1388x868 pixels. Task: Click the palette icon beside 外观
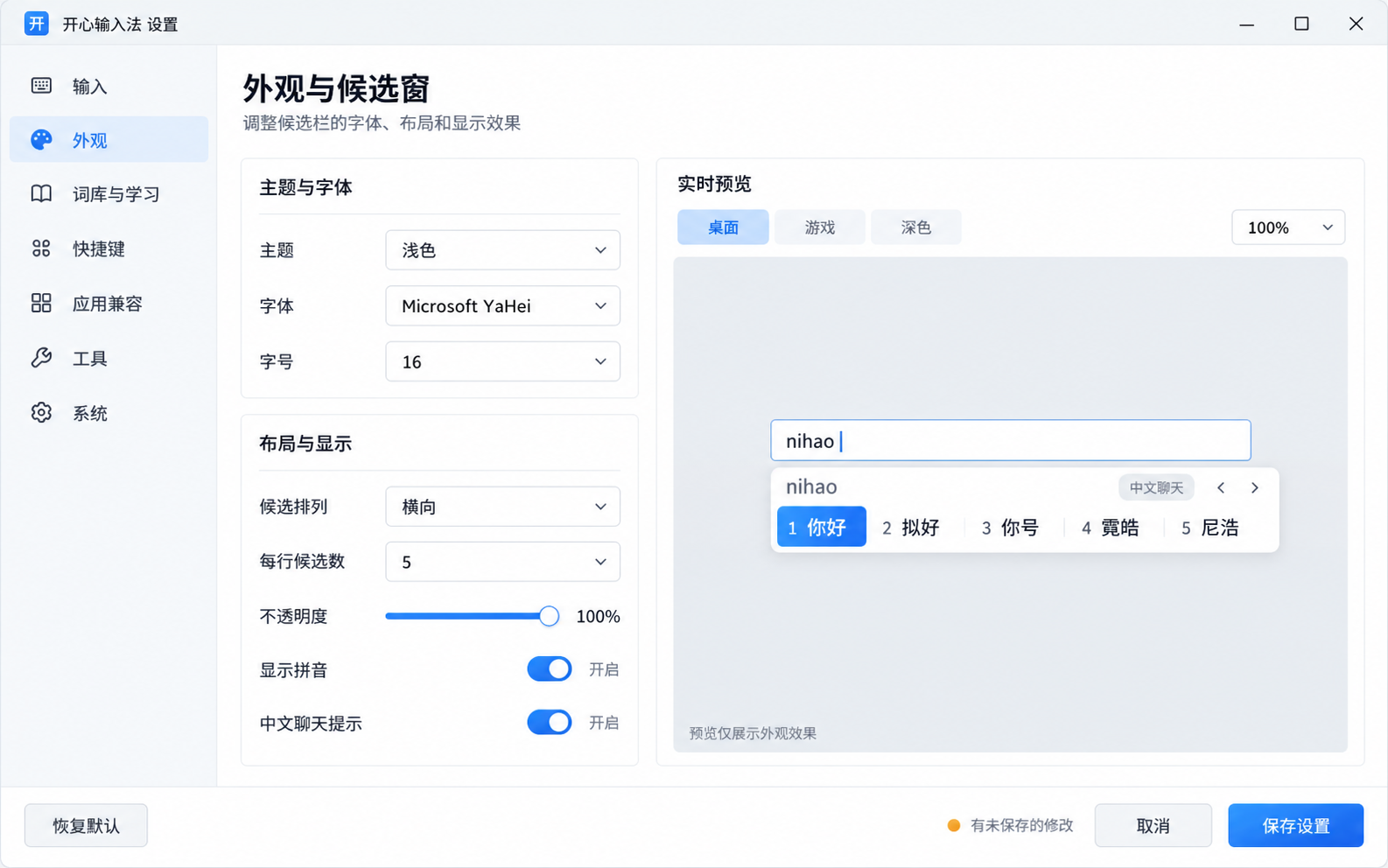pos(41,140)
